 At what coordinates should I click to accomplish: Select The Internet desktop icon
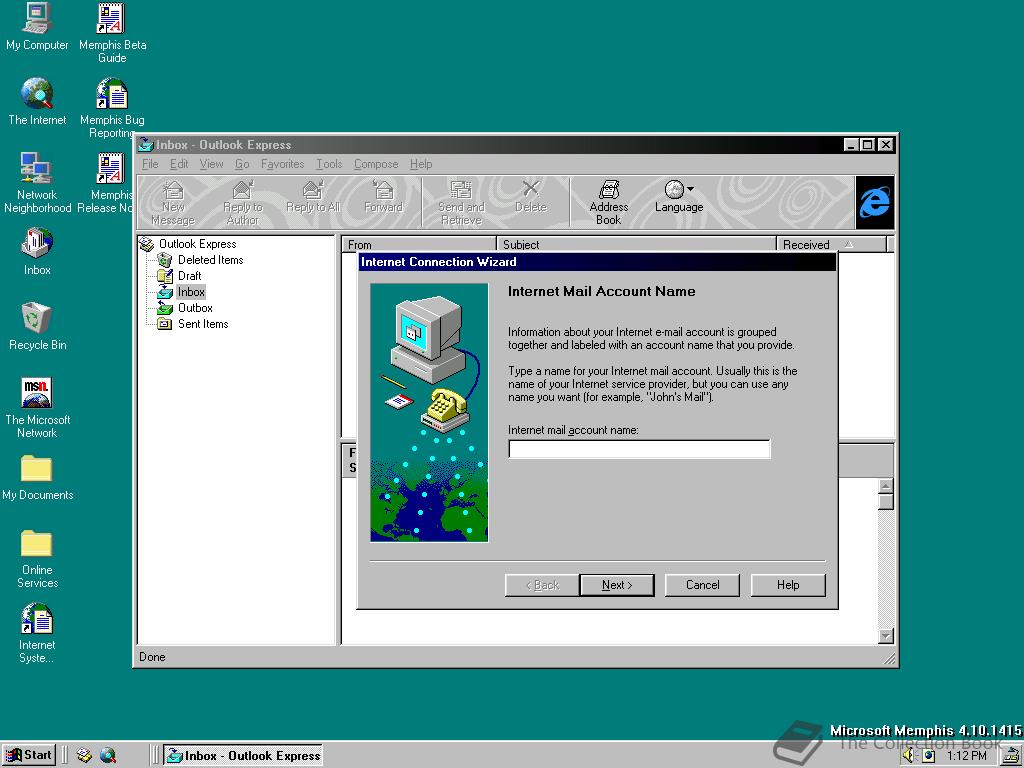coord(37,102)
